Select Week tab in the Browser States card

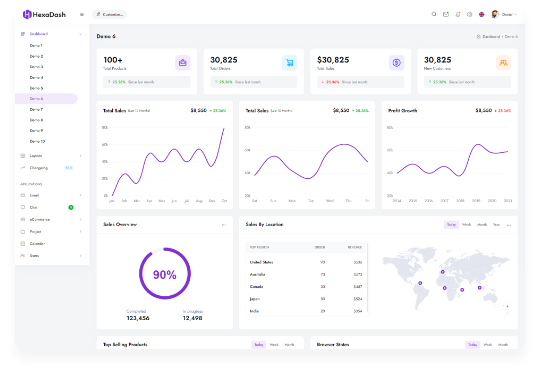[488, 344]
